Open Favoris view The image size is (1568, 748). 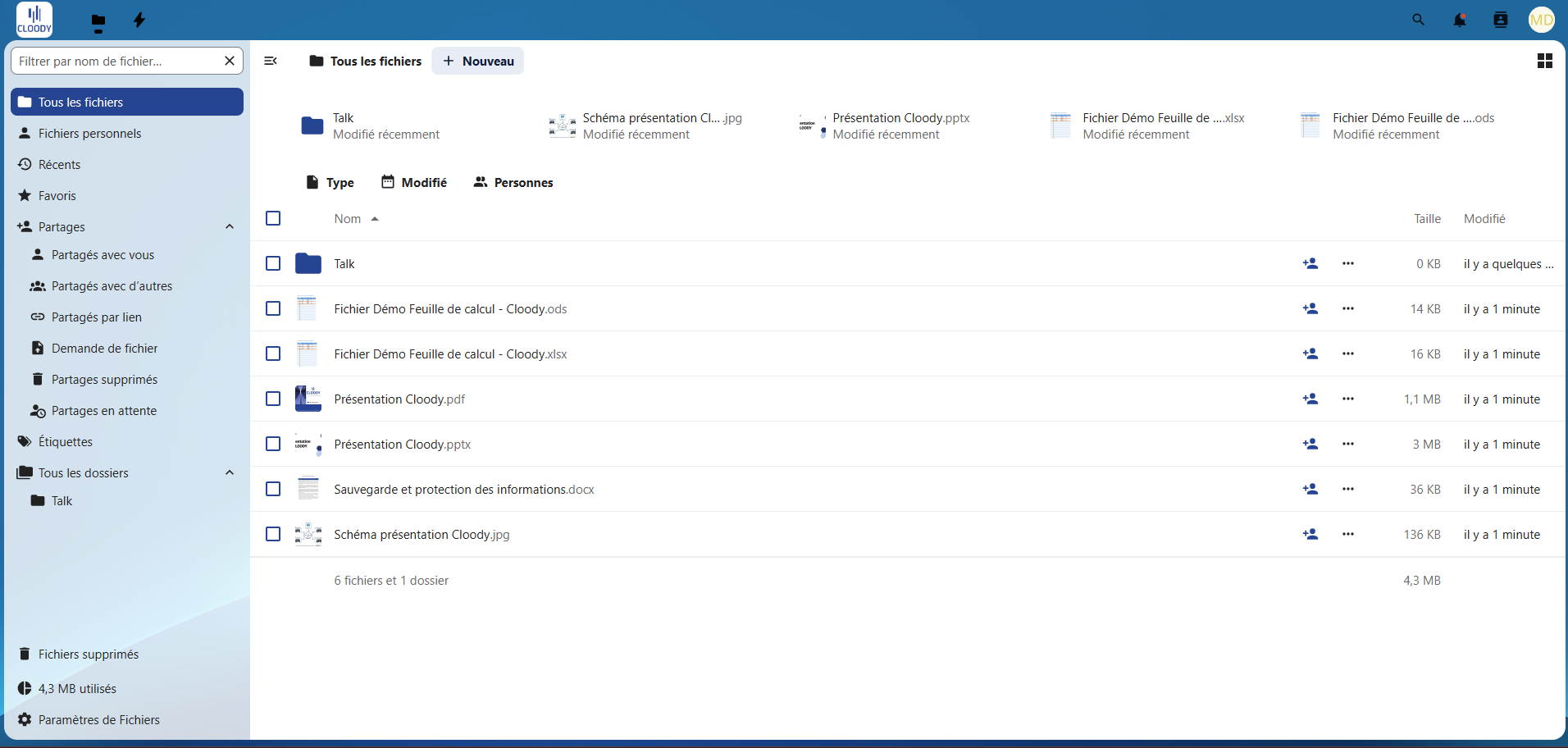[x=127, y=195]
